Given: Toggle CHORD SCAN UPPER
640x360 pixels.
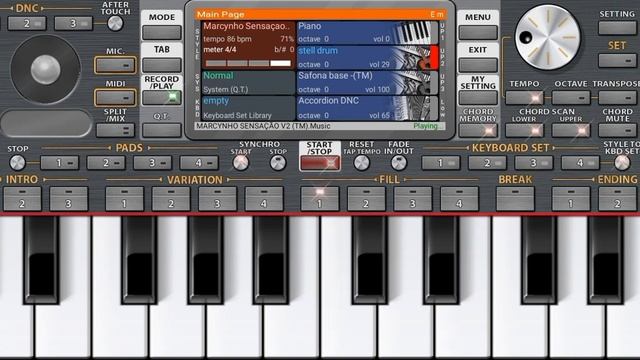Looking at the screenshot, I should [x=571, y=131].
